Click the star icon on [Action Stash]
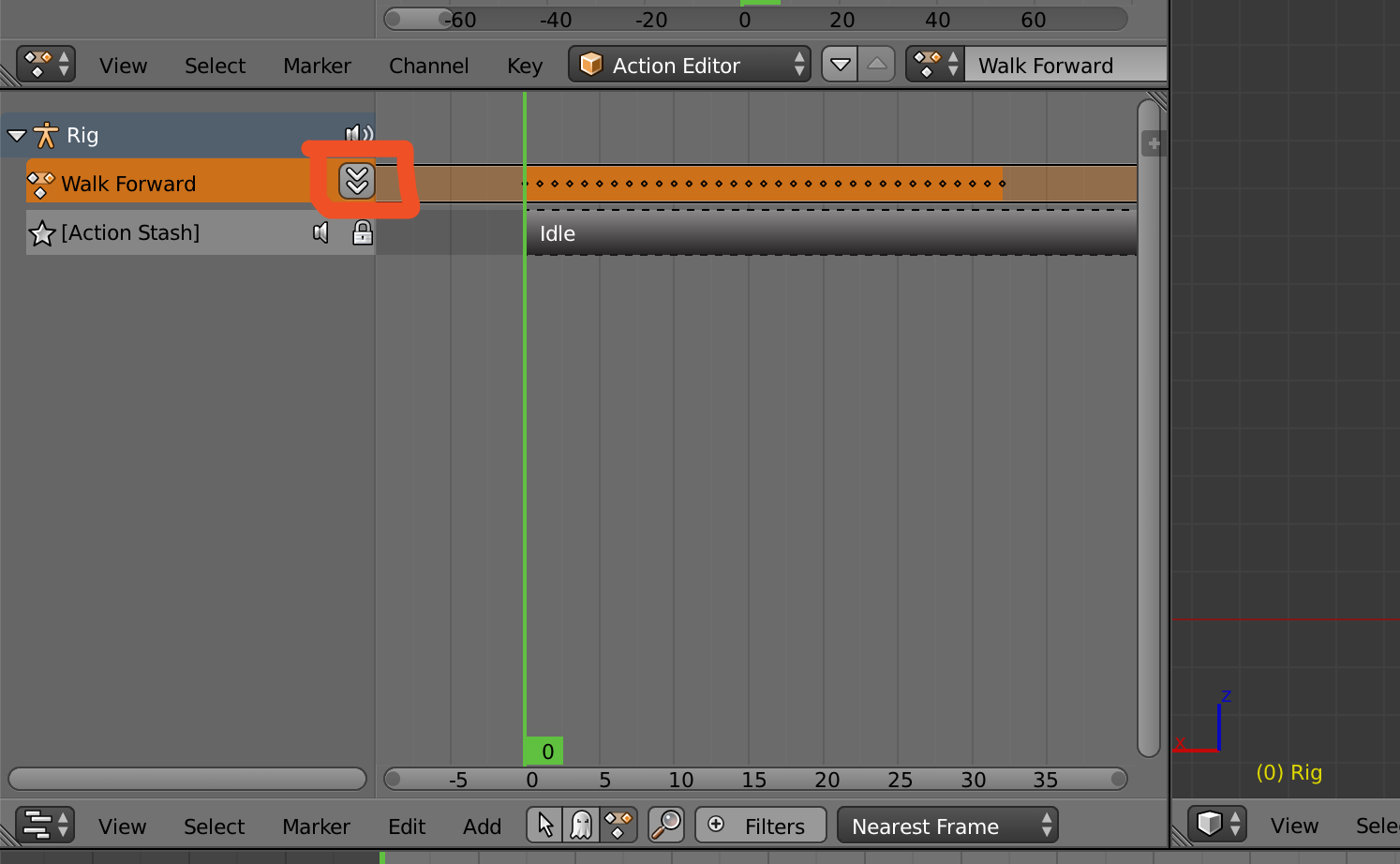The image size is (1400, 864). (42, 232)
